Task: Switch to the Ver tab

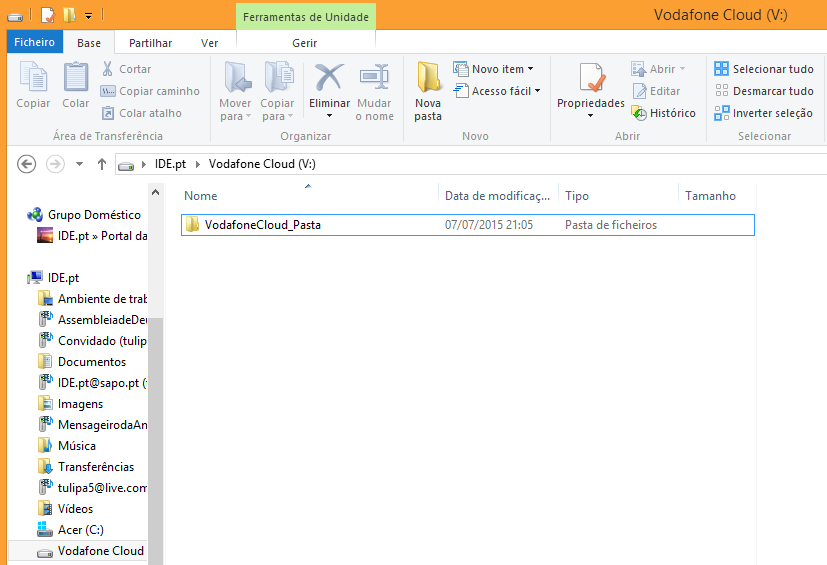Action: (209, 43)
